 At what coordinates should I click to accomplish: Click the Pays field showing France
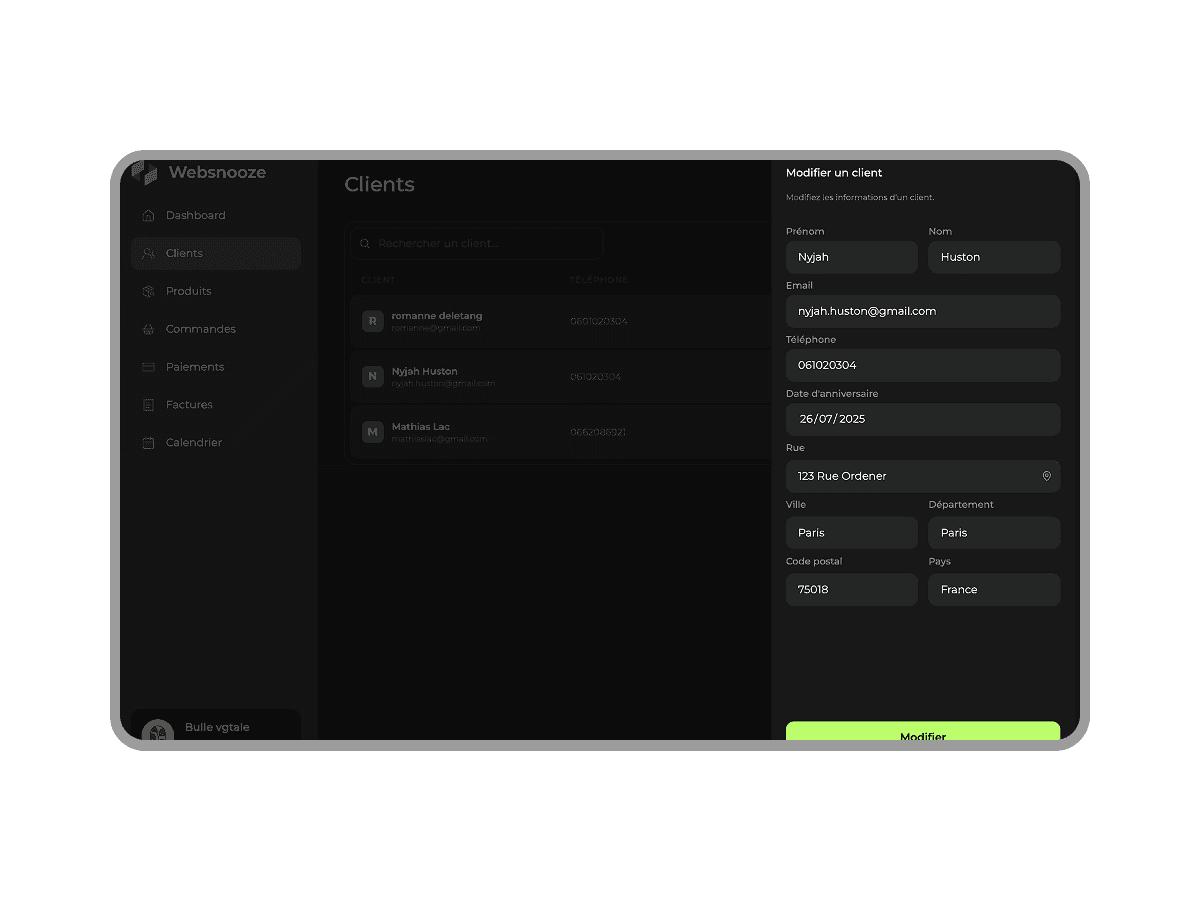(x=993, y=590)
